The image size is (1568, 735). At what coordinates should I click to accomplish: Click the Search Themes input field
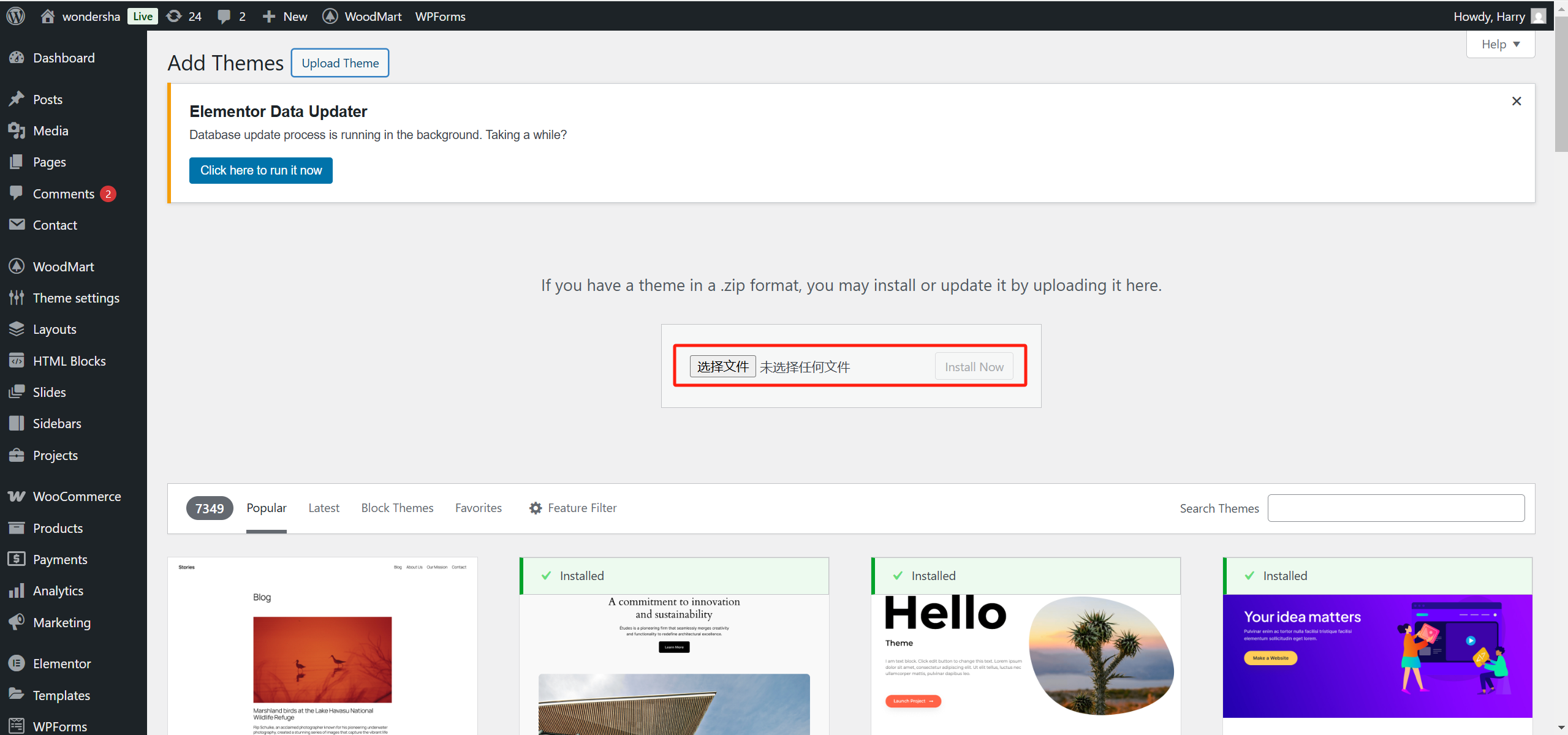[x=1396, y=508]
